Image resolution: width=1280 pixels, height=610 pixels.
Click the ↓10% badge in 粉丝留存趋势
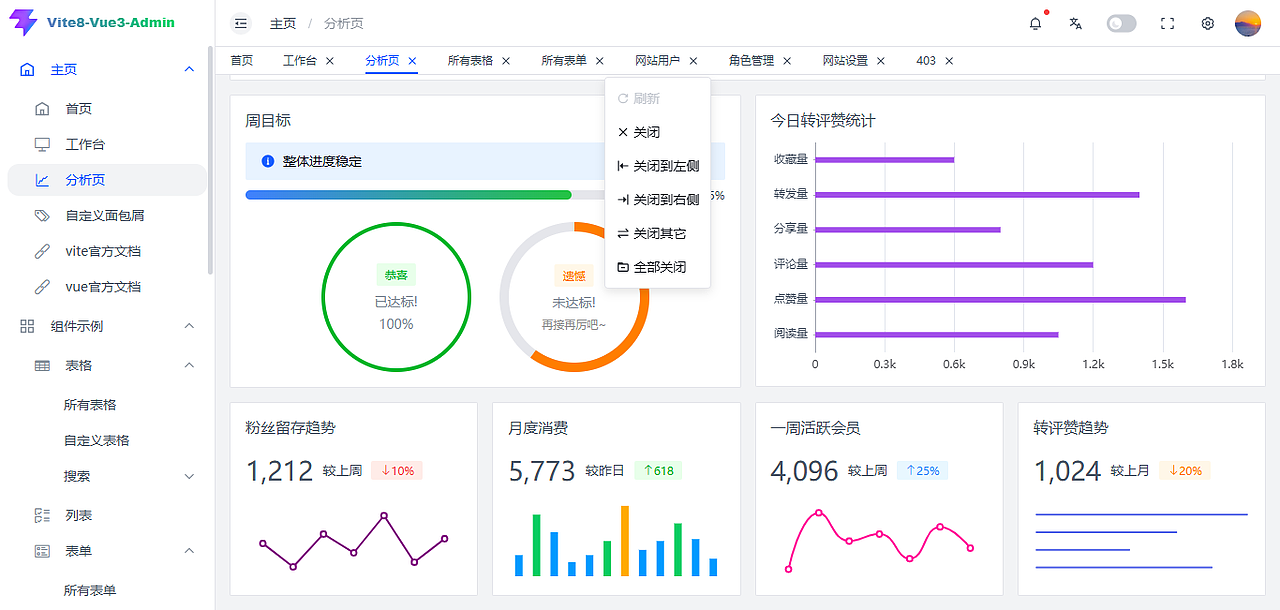pos(397,470)
